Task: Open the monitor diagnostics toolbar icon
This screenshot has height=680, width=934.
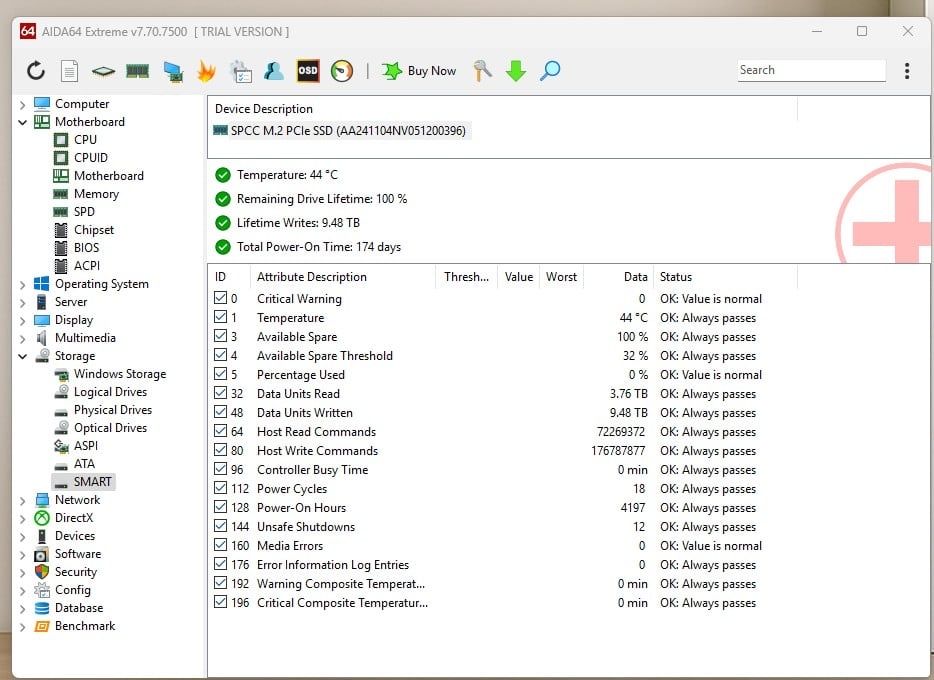Action: pyautogui.click(x=173, y=71)
